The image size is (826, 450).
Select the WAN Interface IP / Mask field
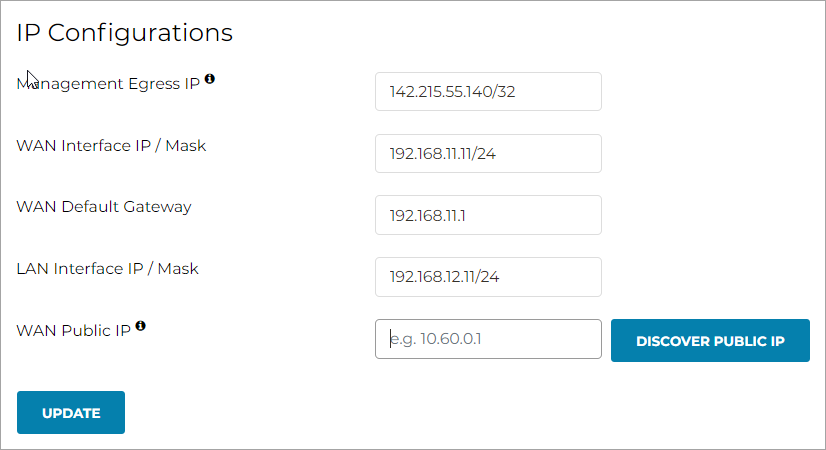488,154
